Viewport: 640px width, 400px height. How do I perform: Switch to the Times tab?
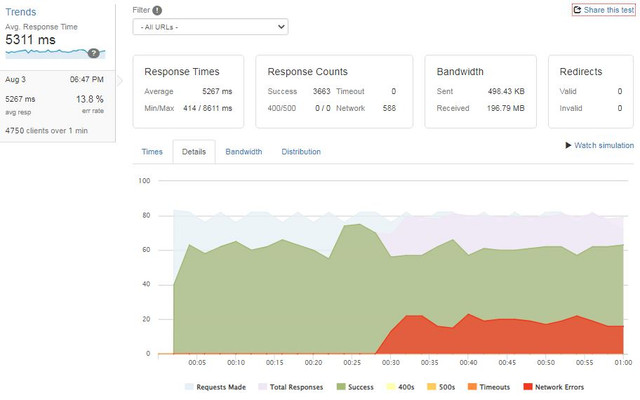pyautogui.click(x=152, y=152)
